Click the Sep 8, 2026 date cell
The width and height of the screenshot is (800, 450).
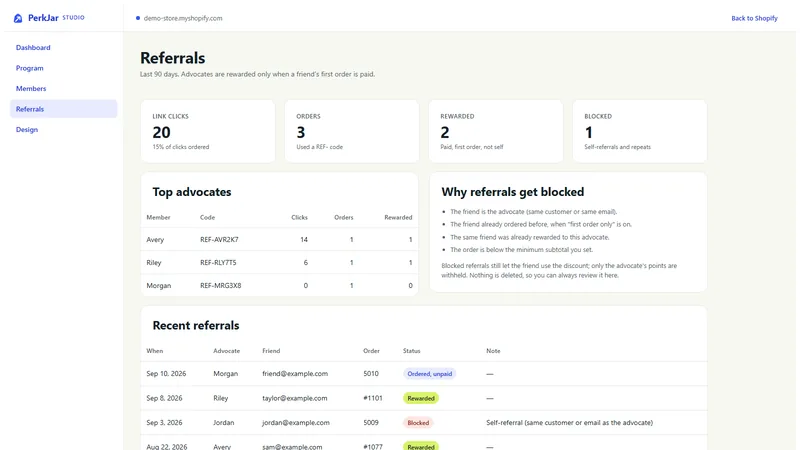[x=164, y=398]
